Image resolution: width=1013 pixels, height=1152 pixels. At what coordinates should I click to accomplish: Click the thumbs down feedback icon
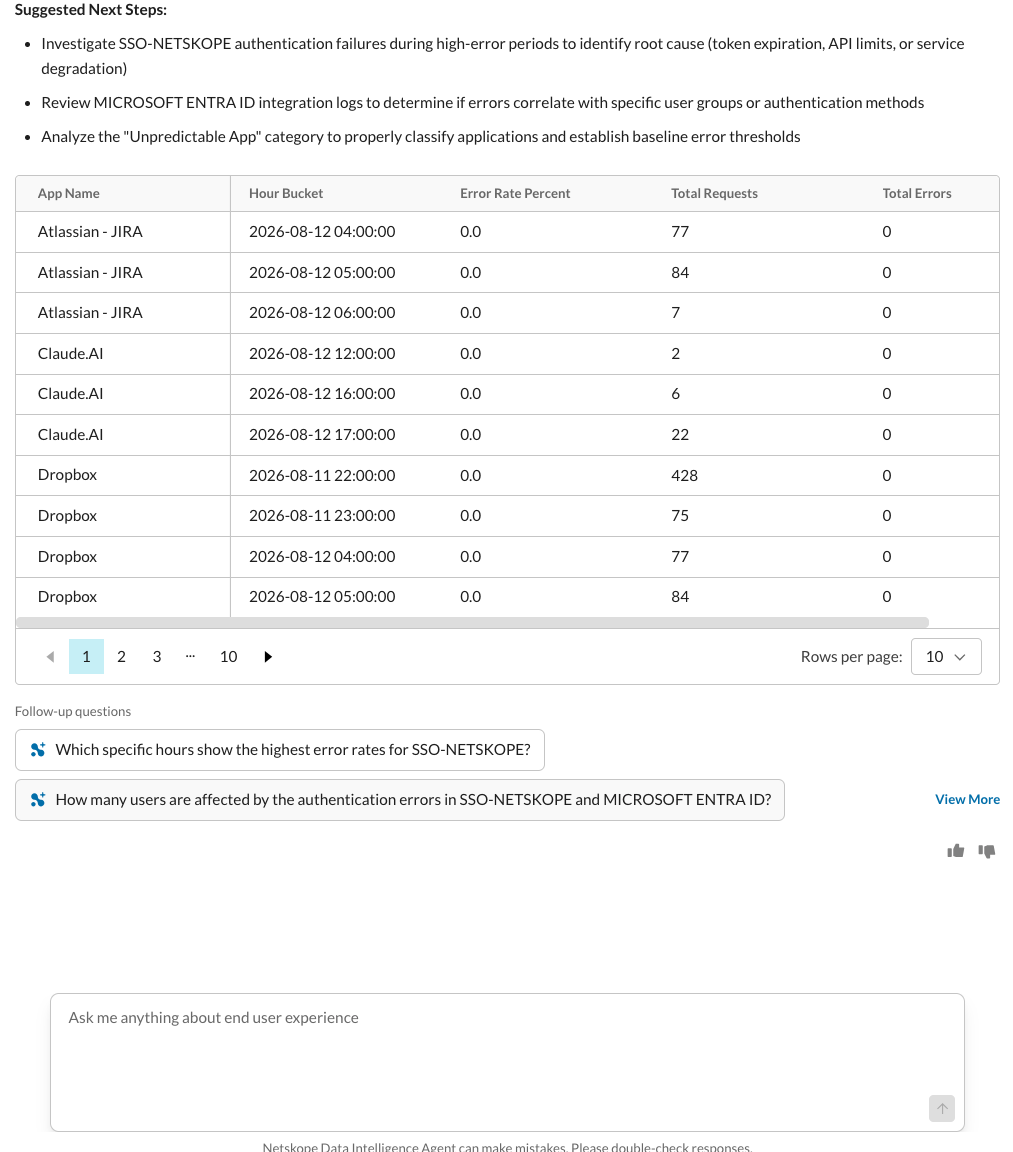pyautogui.click(x=987, y=851)
